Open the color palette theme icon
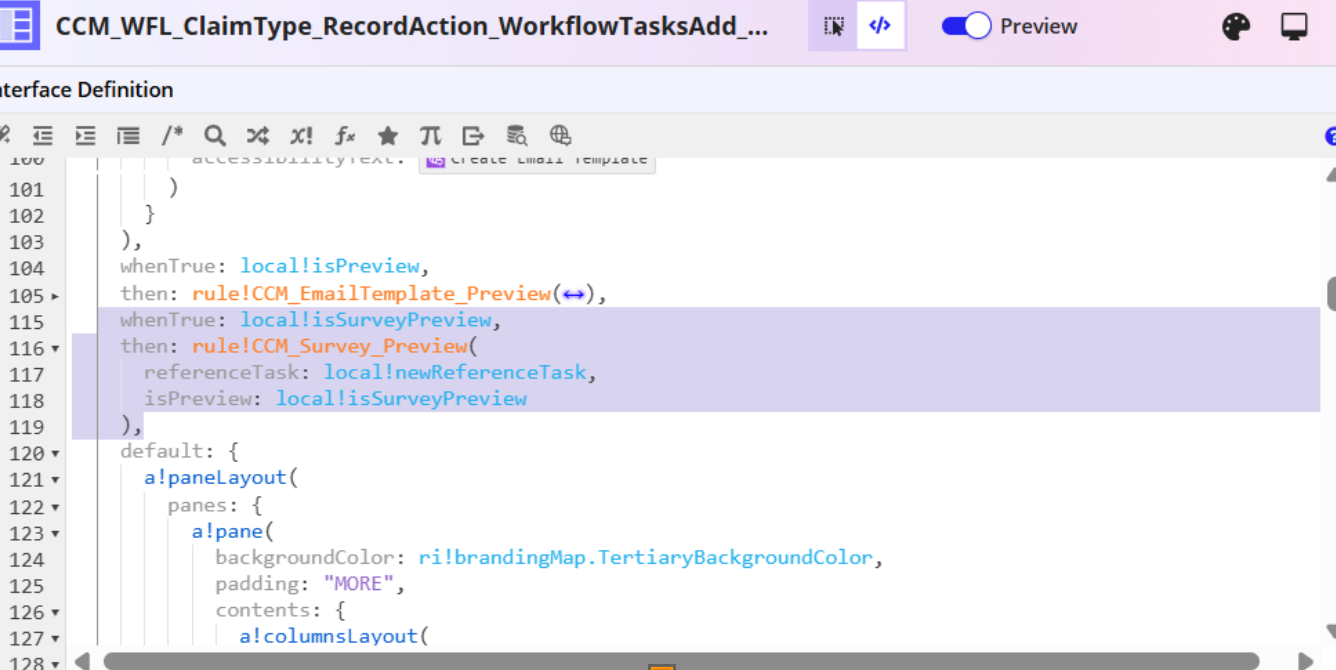The height and width of the screenshot is (670, 1336). coord(1236,26)
